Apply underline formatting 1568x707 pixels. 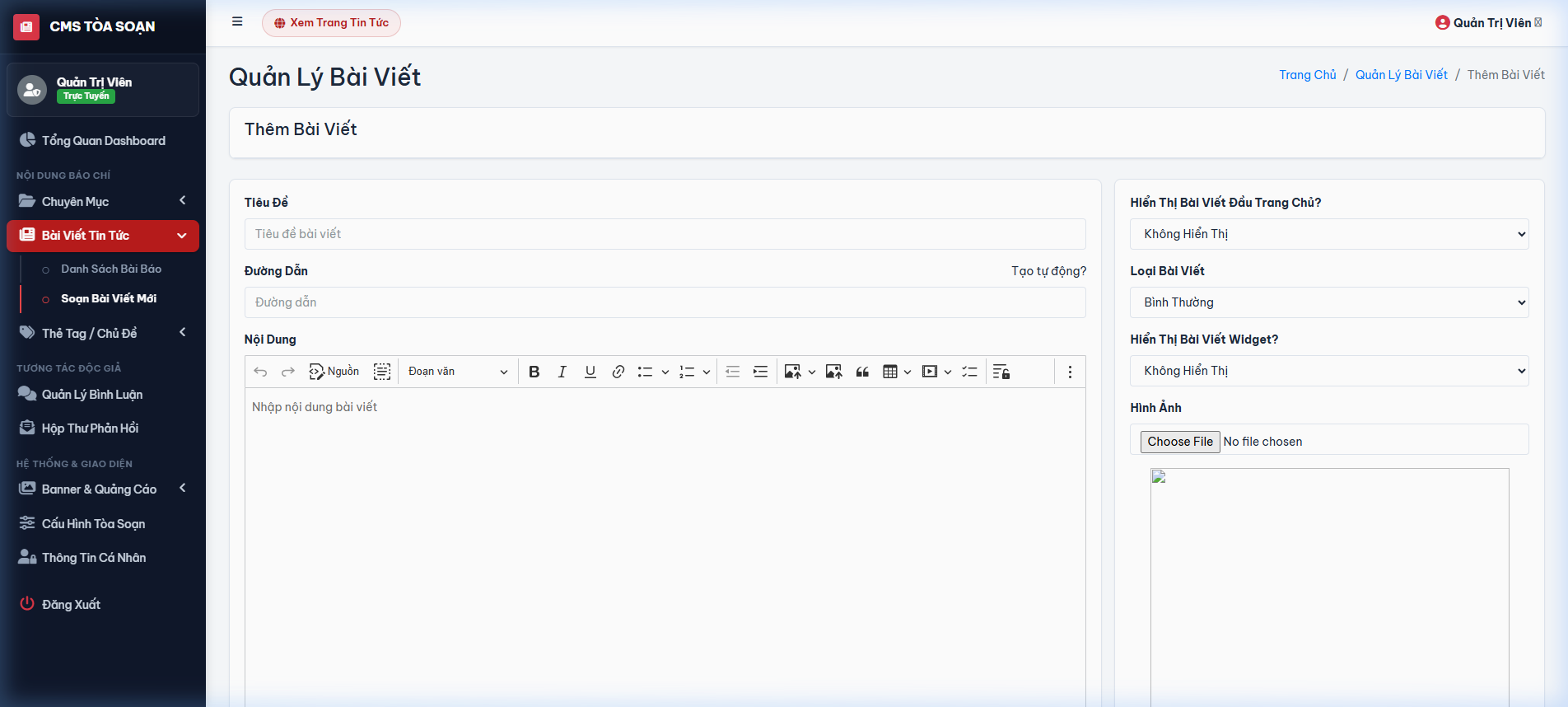pyautogui.click(x=590, y=372)
